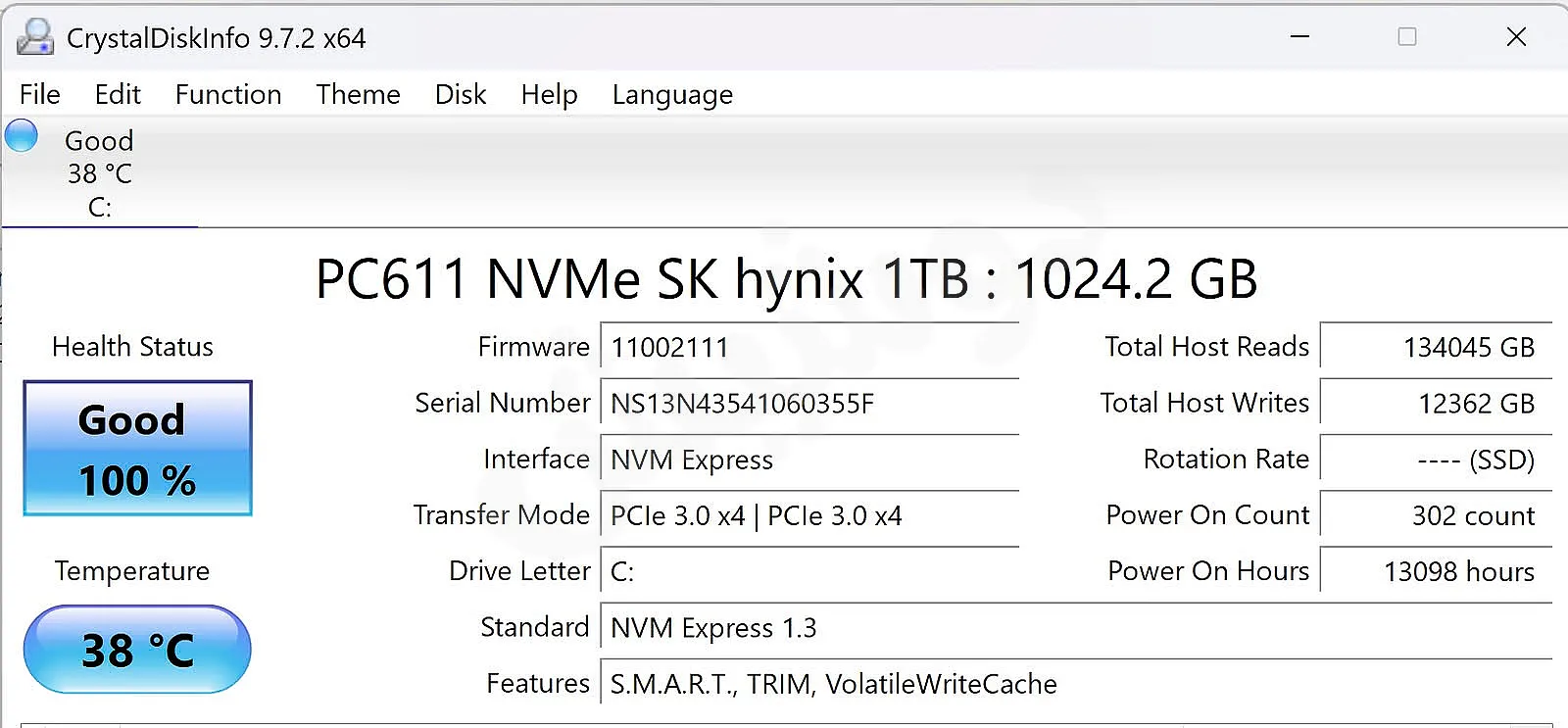Click the PC611 NVMe SK hynix 1TB title
Viewport: 1568px width, 728px height.
tap(786, 278)
